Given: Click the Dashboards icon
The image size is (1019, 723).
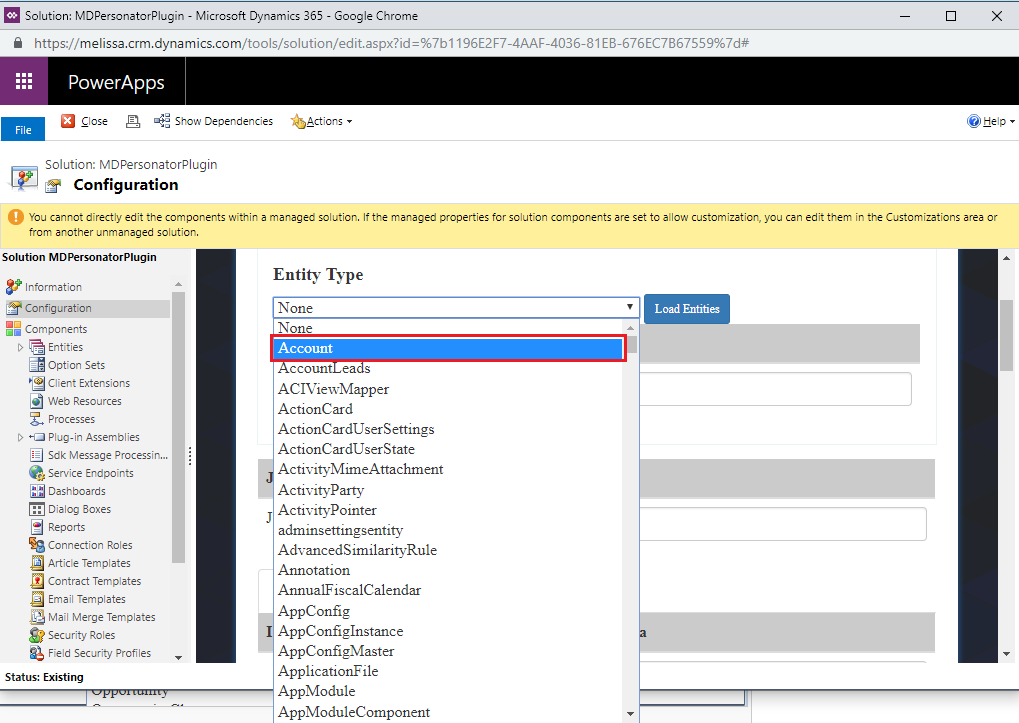Looking at the screenshot, I should click(x=37, y=491).
